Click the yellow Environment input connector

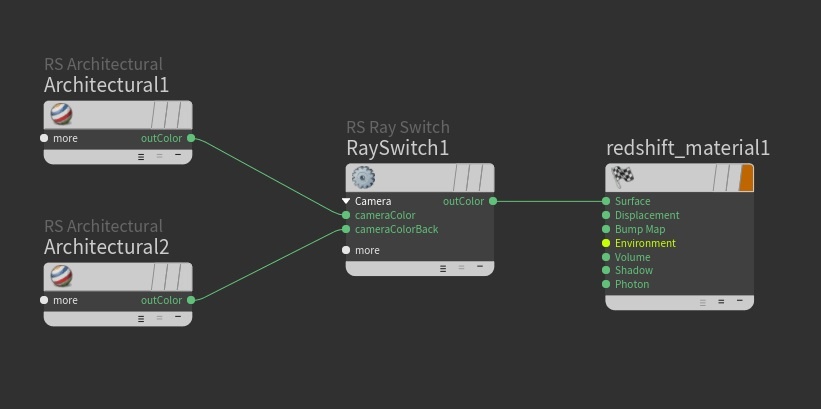pos(606,243)
